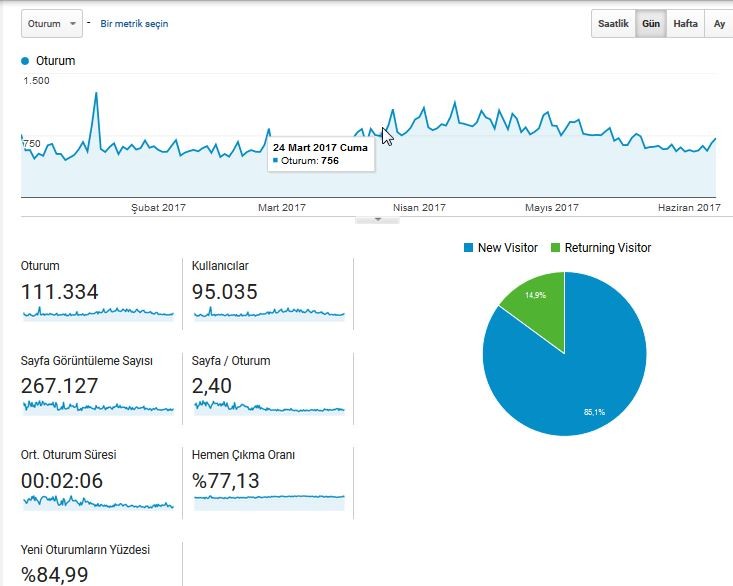
Task: Click the %84,99 new sessions value
Action: 55,575
